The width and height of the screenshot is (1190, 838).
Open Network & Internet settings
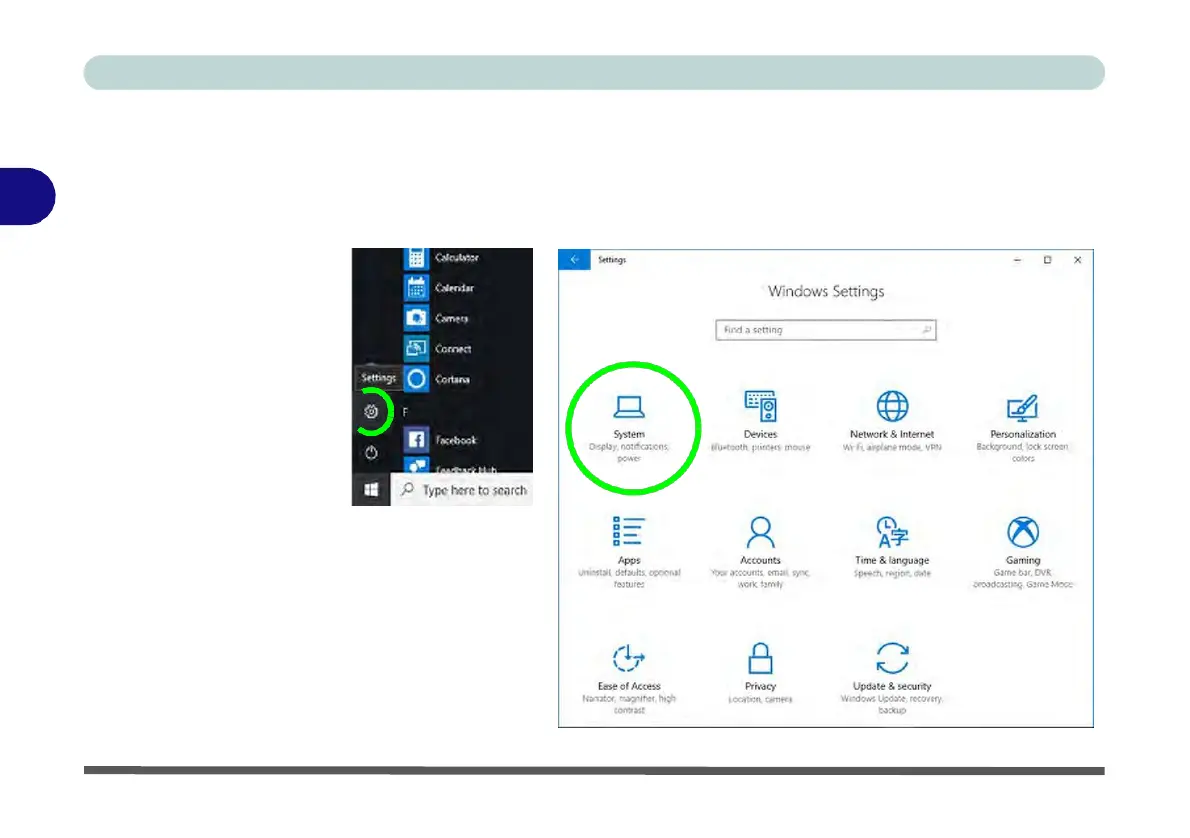[x=892, y=422]
